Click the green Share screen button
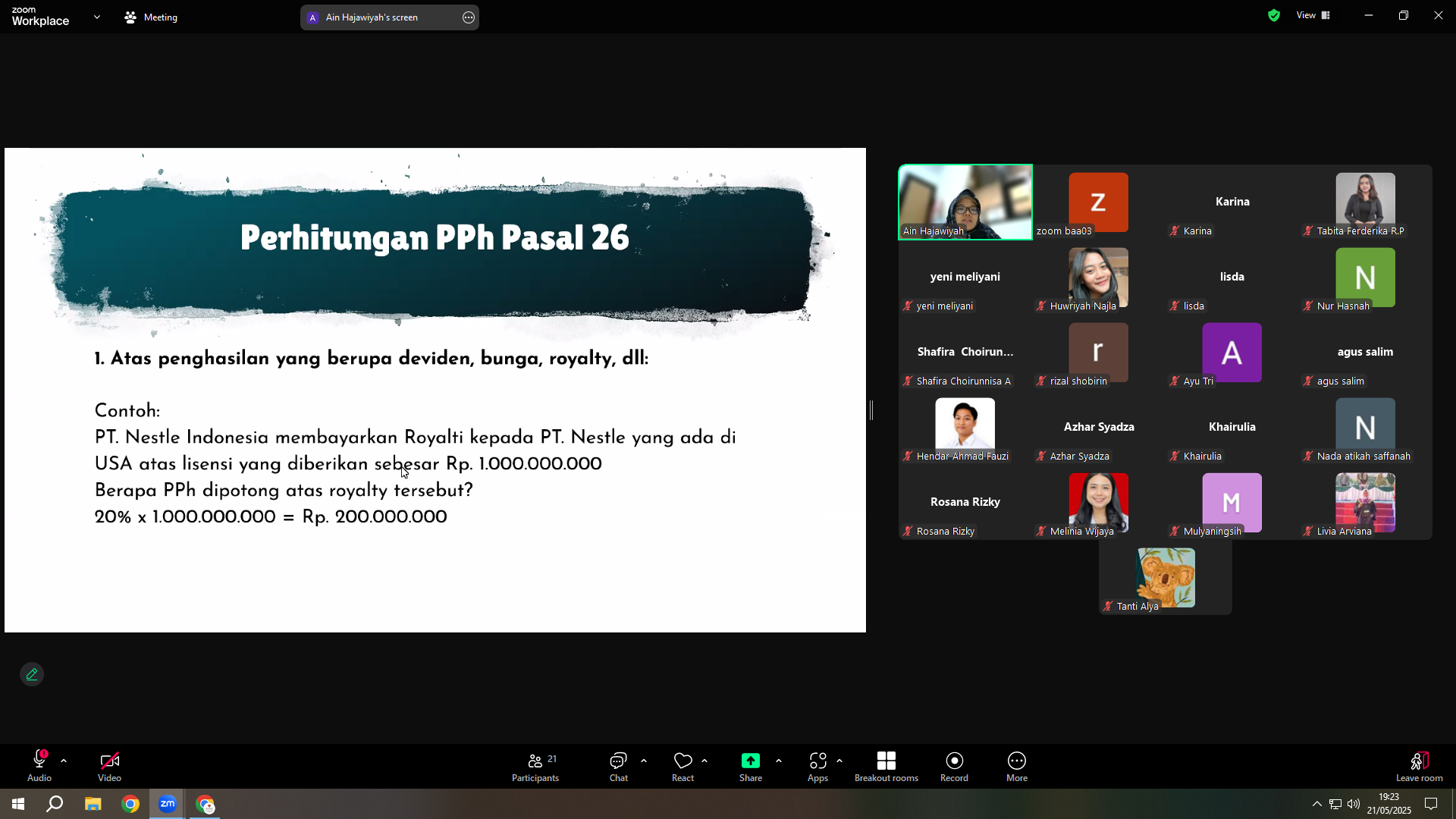The height and width of the screenshot is (819, 1456). (x=751, y=767)
